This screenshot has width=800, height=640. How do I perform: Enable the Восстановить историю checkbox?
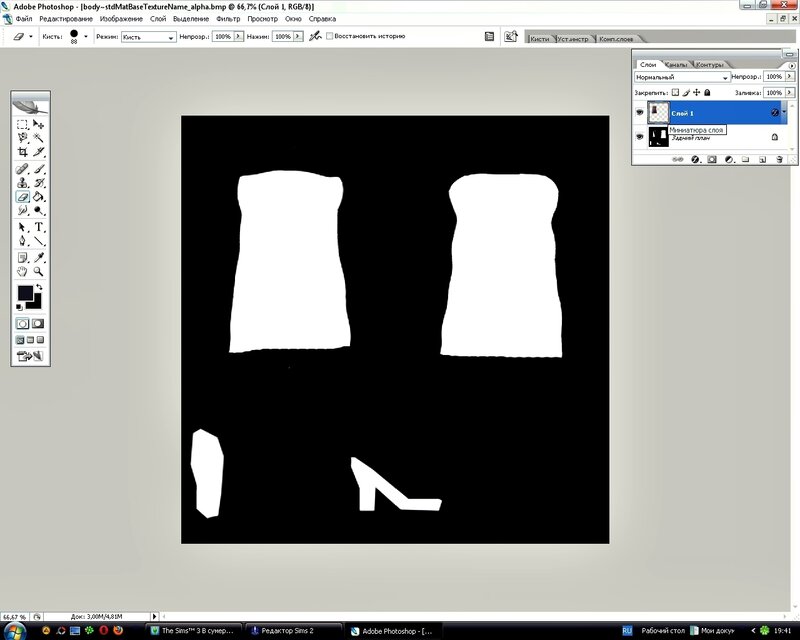click(x=330, y=36)
